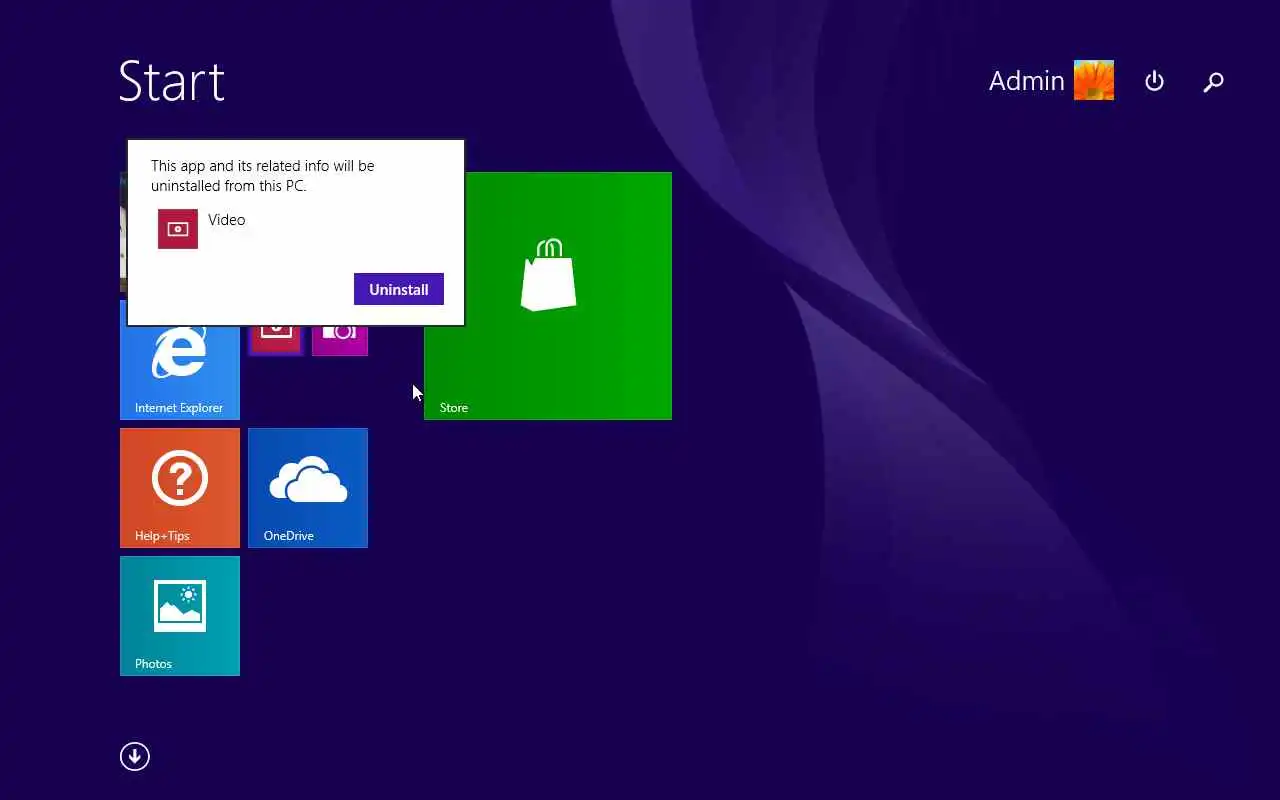
Task: Open the Photos tile
Action: [180, 616]
